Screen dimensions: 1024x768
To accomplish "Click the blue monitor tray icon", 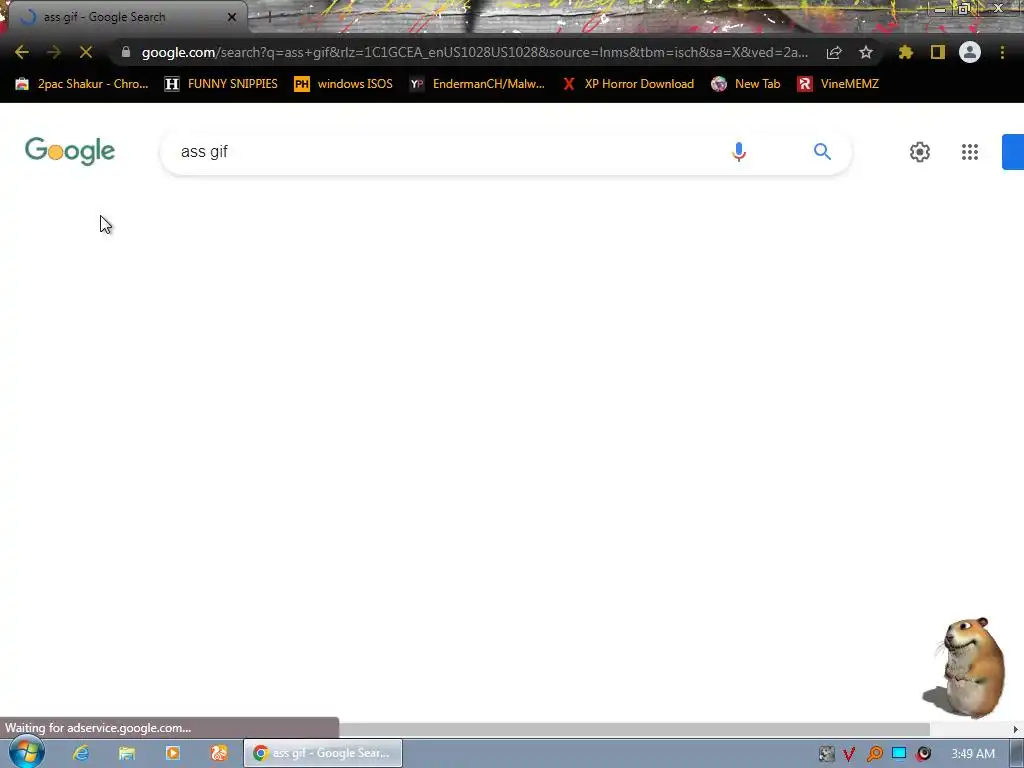I will pyautogui.click(x=899, y=754).
